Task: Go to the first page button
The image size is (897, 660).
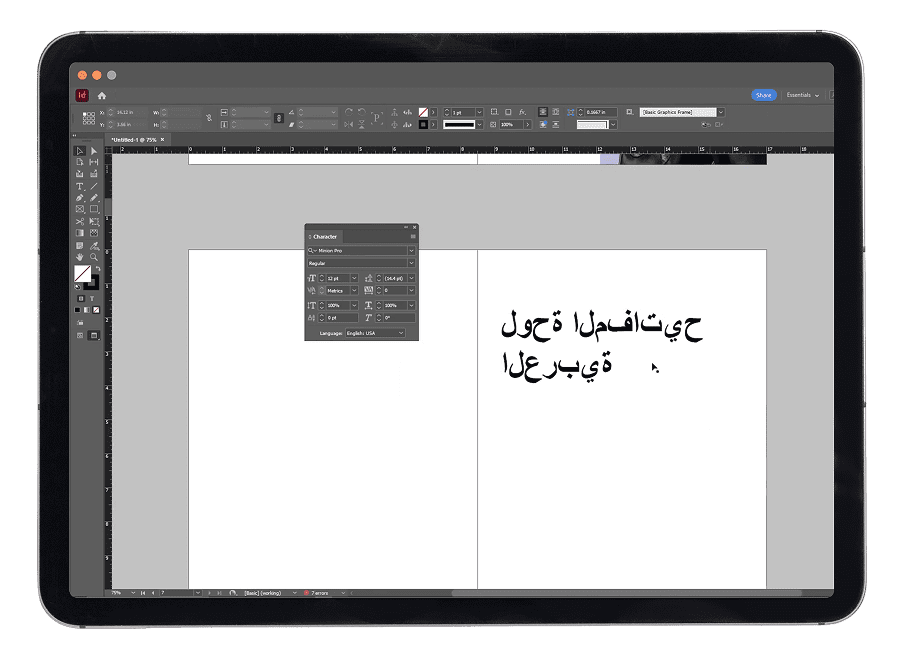Action: [x=143, y=593]
